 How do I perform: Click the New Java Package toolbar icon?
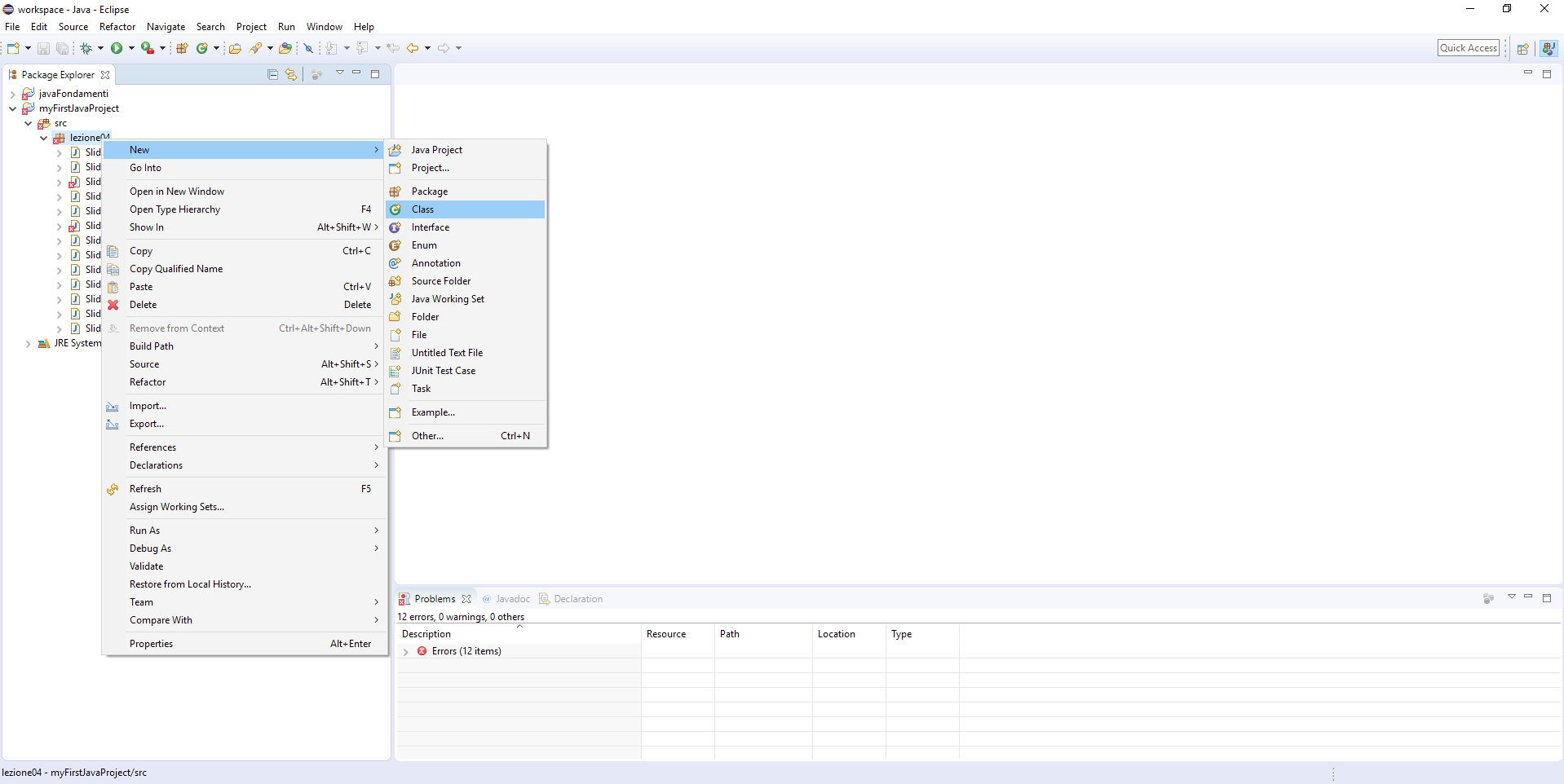tap(183, 48)
